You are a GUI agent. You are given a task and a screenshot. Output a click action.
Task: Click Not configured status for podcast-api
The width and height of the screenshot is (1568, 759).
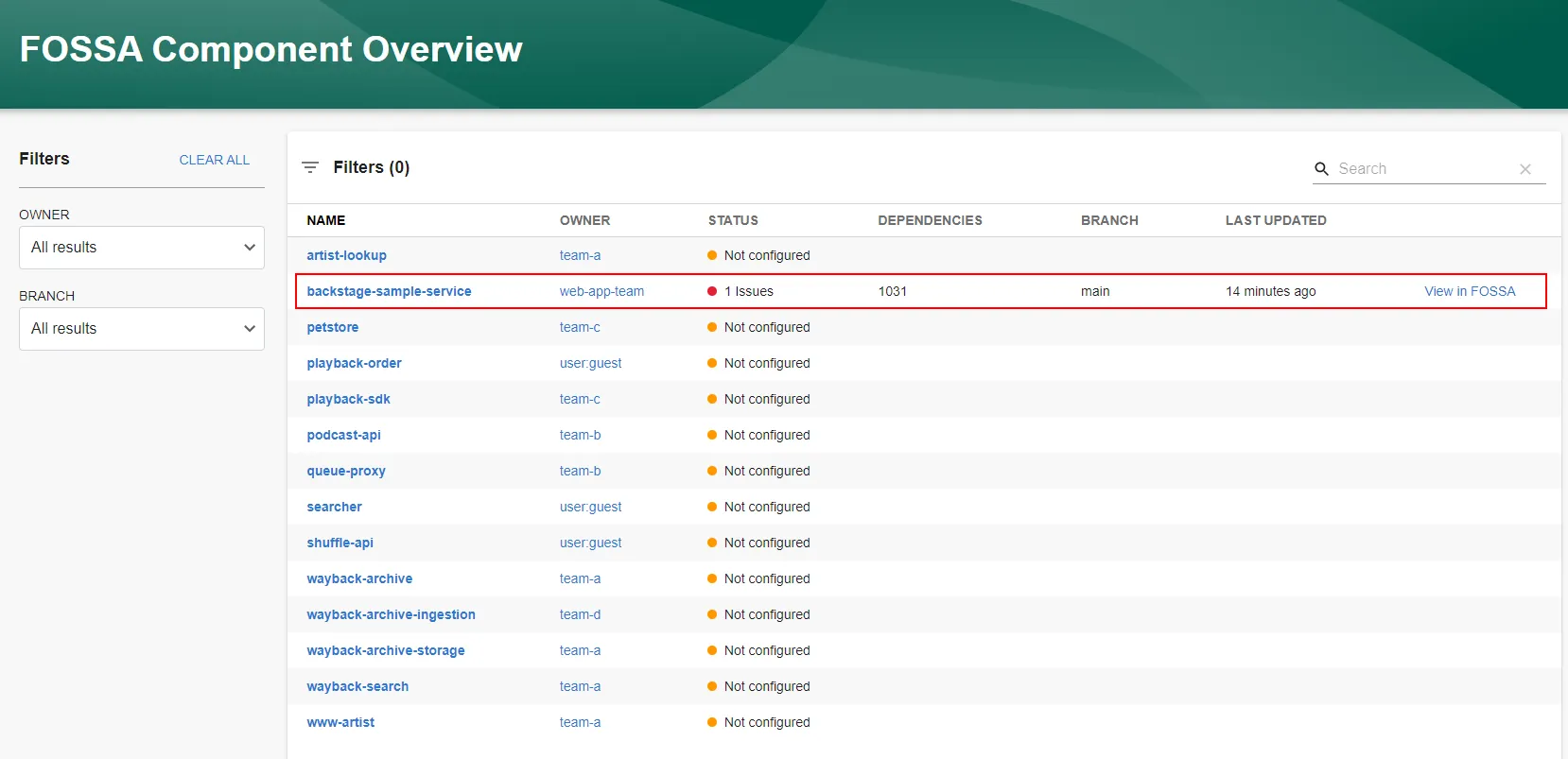[767, 435]
